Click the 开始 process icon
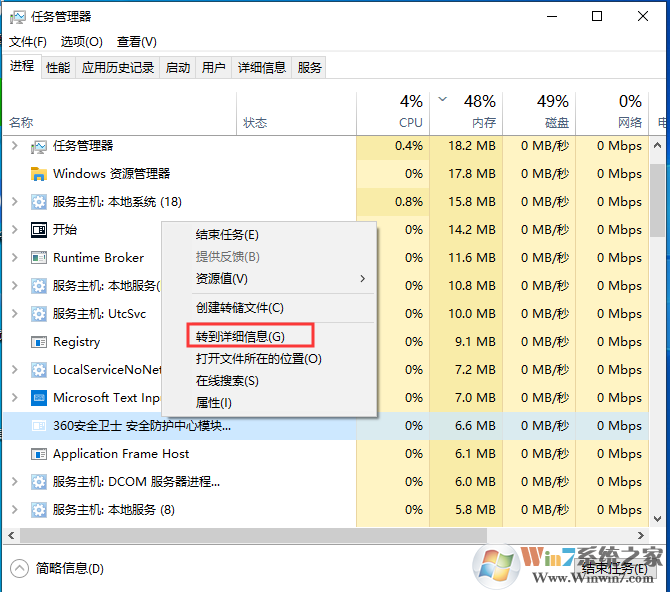Viewport: 670px width, 592px height. (38, 230)
